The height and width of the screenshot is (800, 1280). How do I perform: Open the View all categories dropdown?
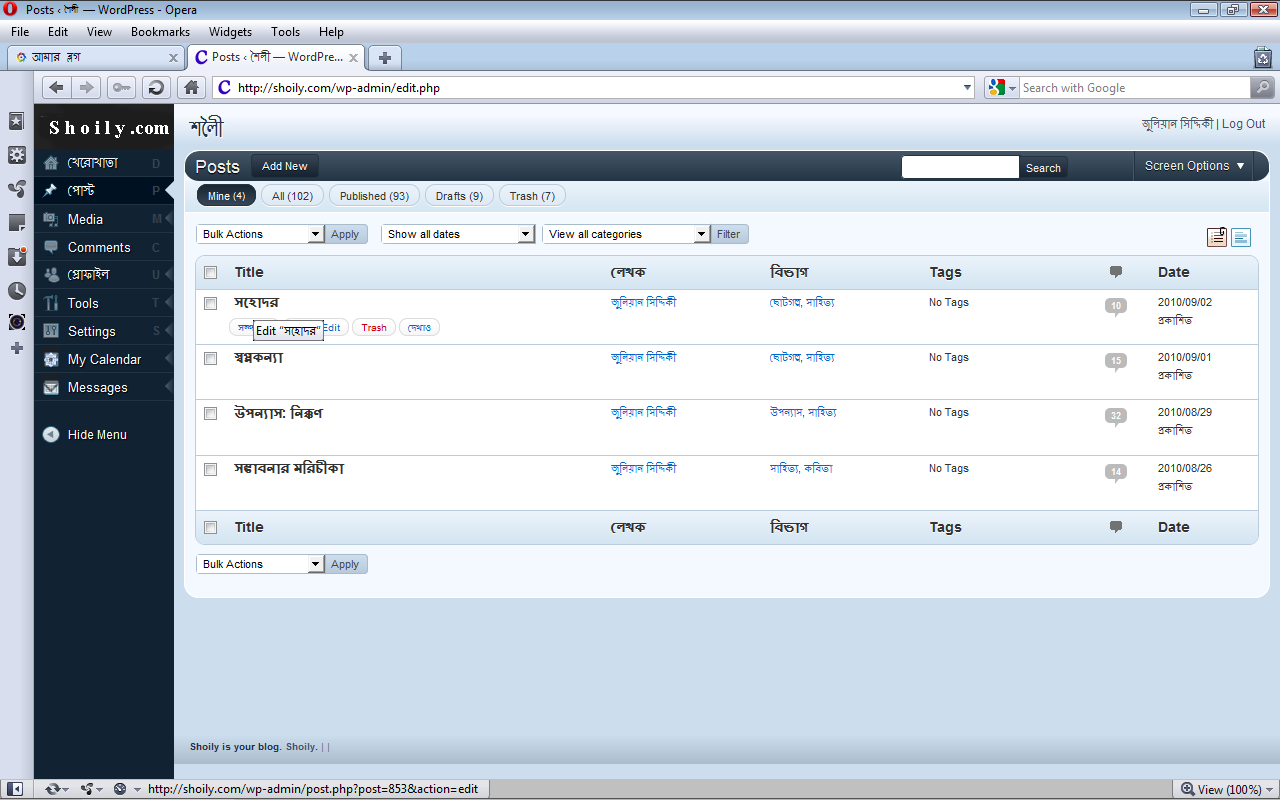[626, 234]
